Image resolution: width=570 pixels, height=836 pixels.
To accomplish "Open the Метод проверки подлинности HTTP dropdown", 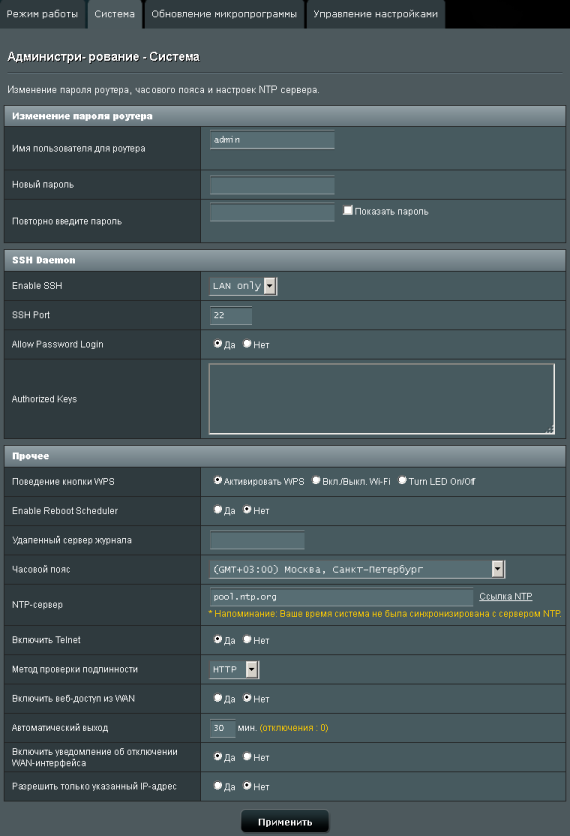I will [x=234, y=670].
